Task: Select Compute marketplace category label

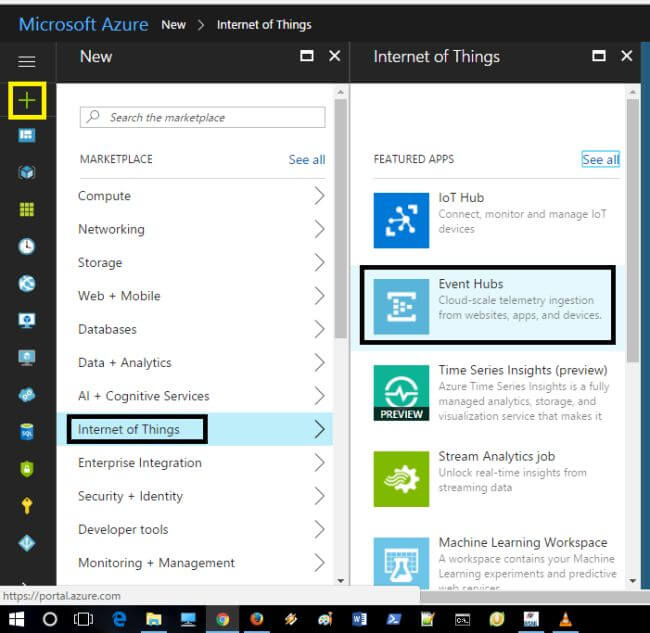Action: pyautogui.click(x=104, y=196)
